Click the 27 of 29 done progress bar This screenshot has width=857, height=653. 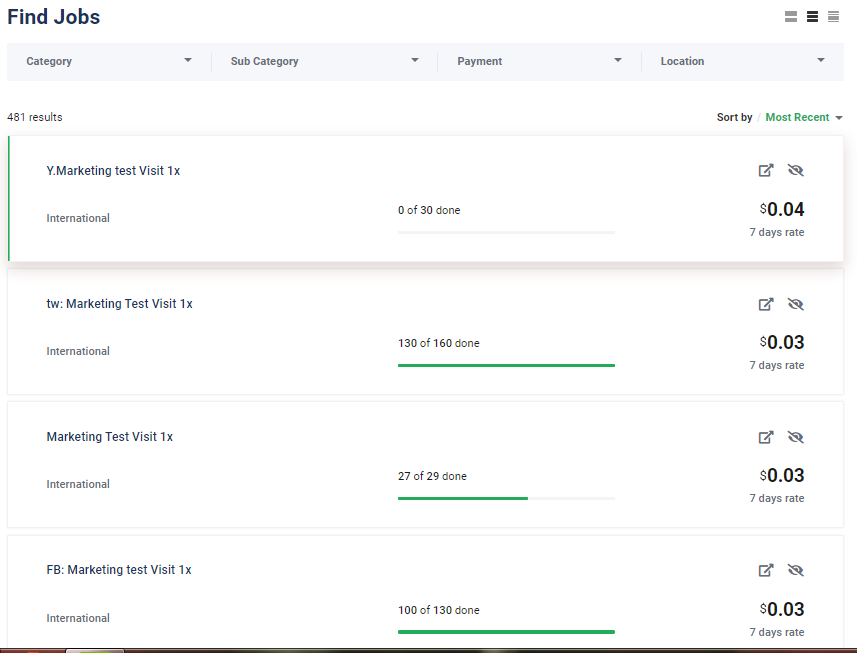point(506,498)
